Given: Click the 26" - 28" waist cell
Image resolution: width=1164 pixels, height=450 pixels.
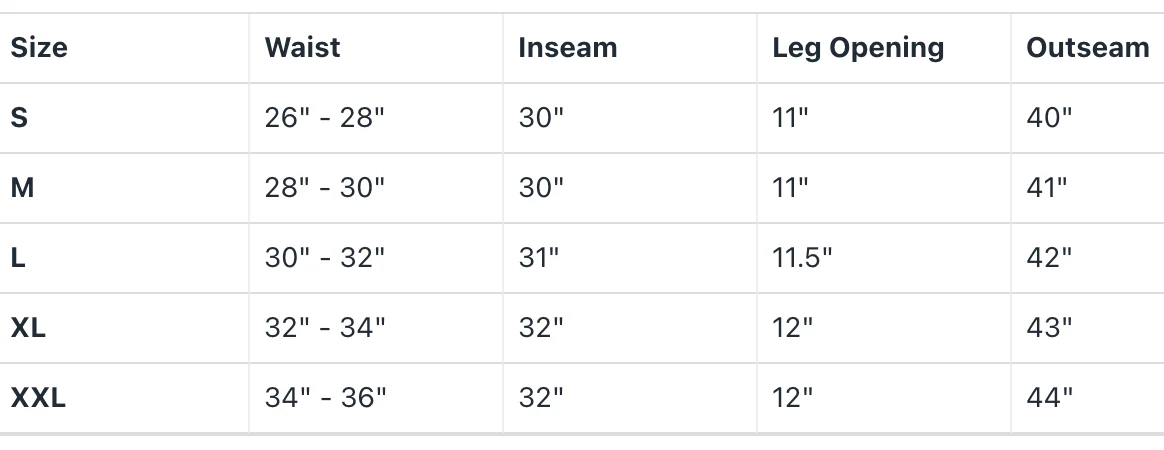Looking at the screenshot, I should pos(324,118).
